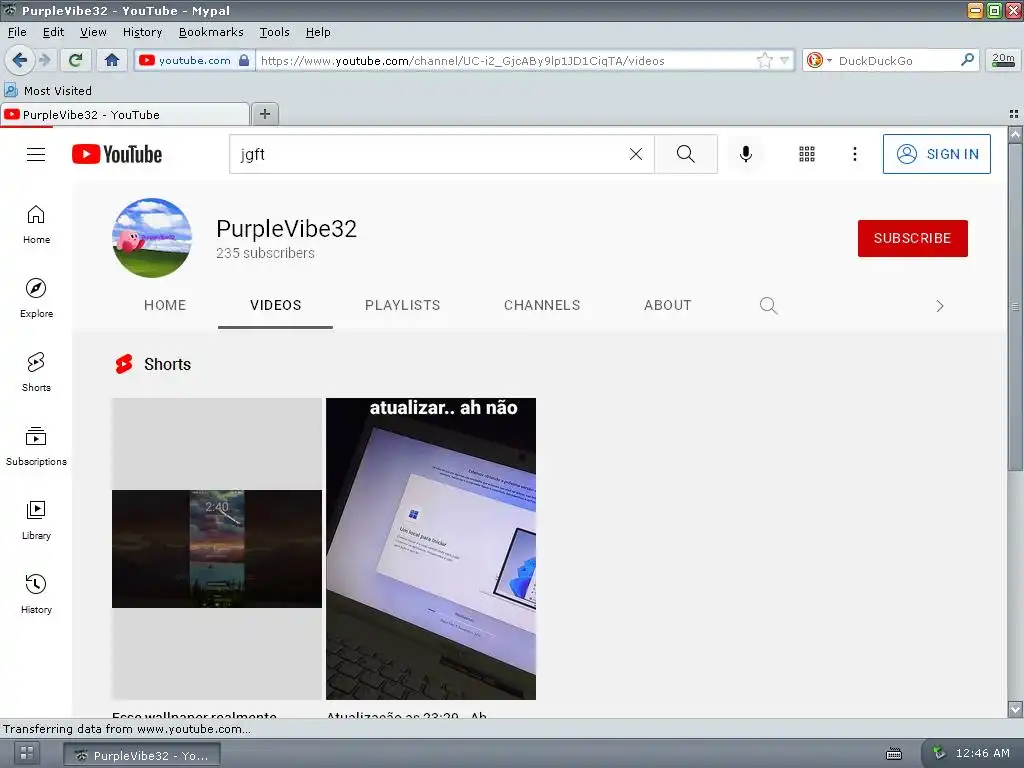The width and height of the screenshot is (1024, 768).
Task: Switch to the channel HOME tab
Action: tap(165, 306)
